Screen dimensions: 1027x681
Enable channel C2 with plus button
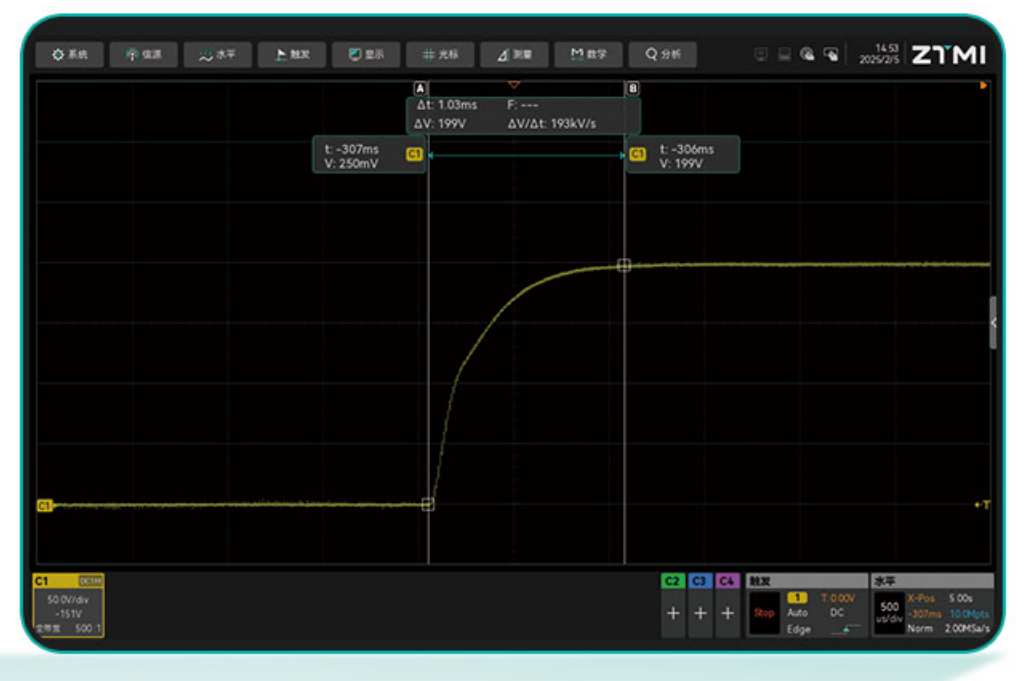tap(673, 614)
